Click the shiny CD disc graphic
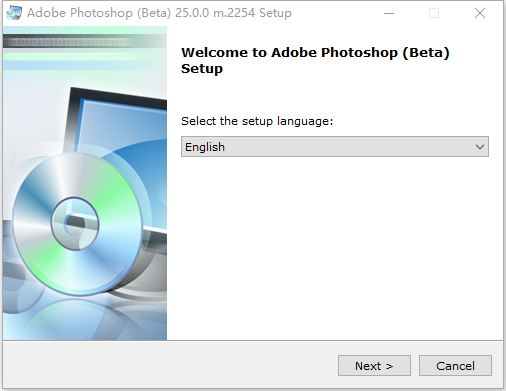 coord(77,223)
